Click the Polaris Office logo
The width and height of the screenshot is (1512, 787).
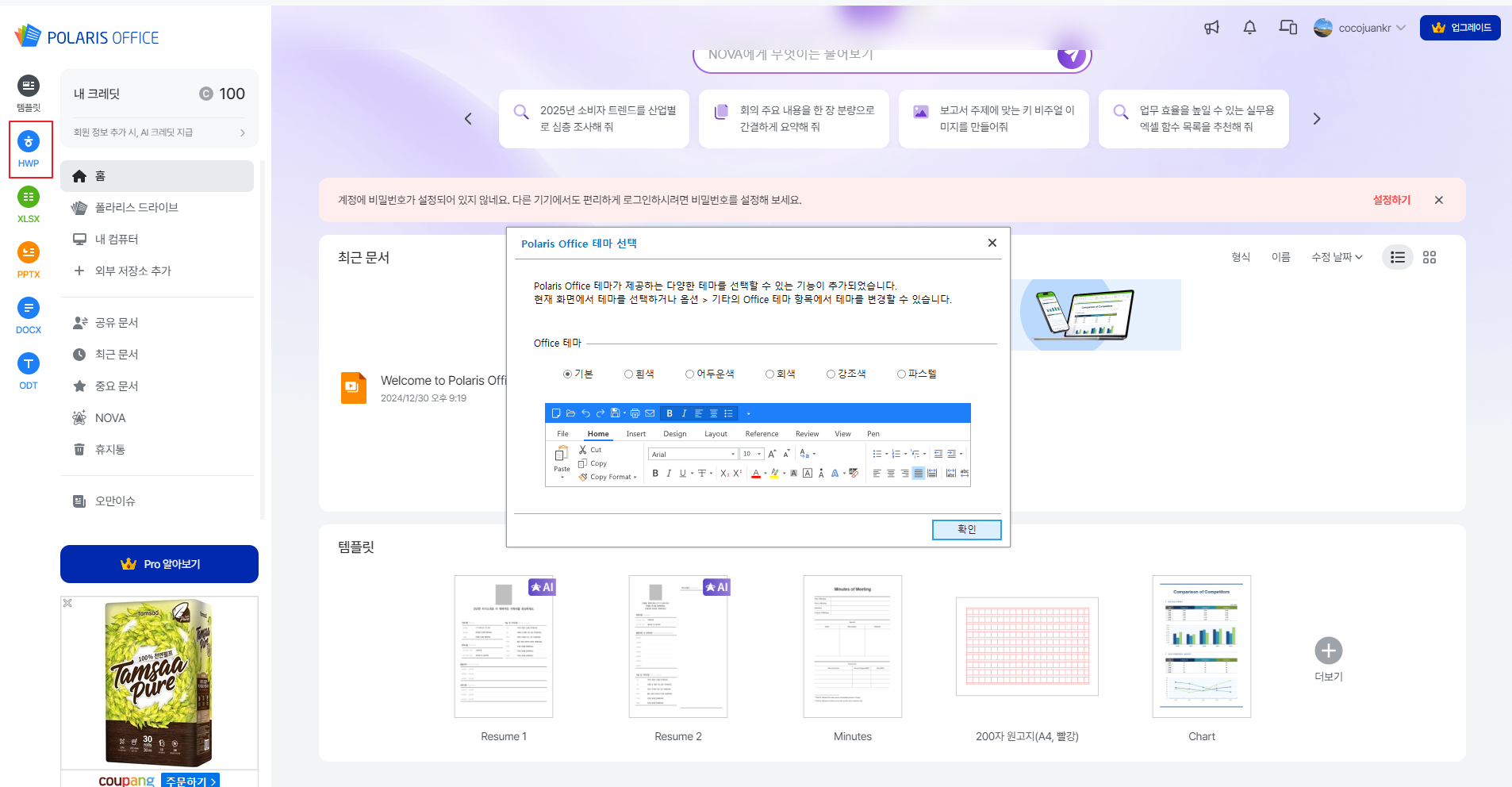[x=87, y=36]
